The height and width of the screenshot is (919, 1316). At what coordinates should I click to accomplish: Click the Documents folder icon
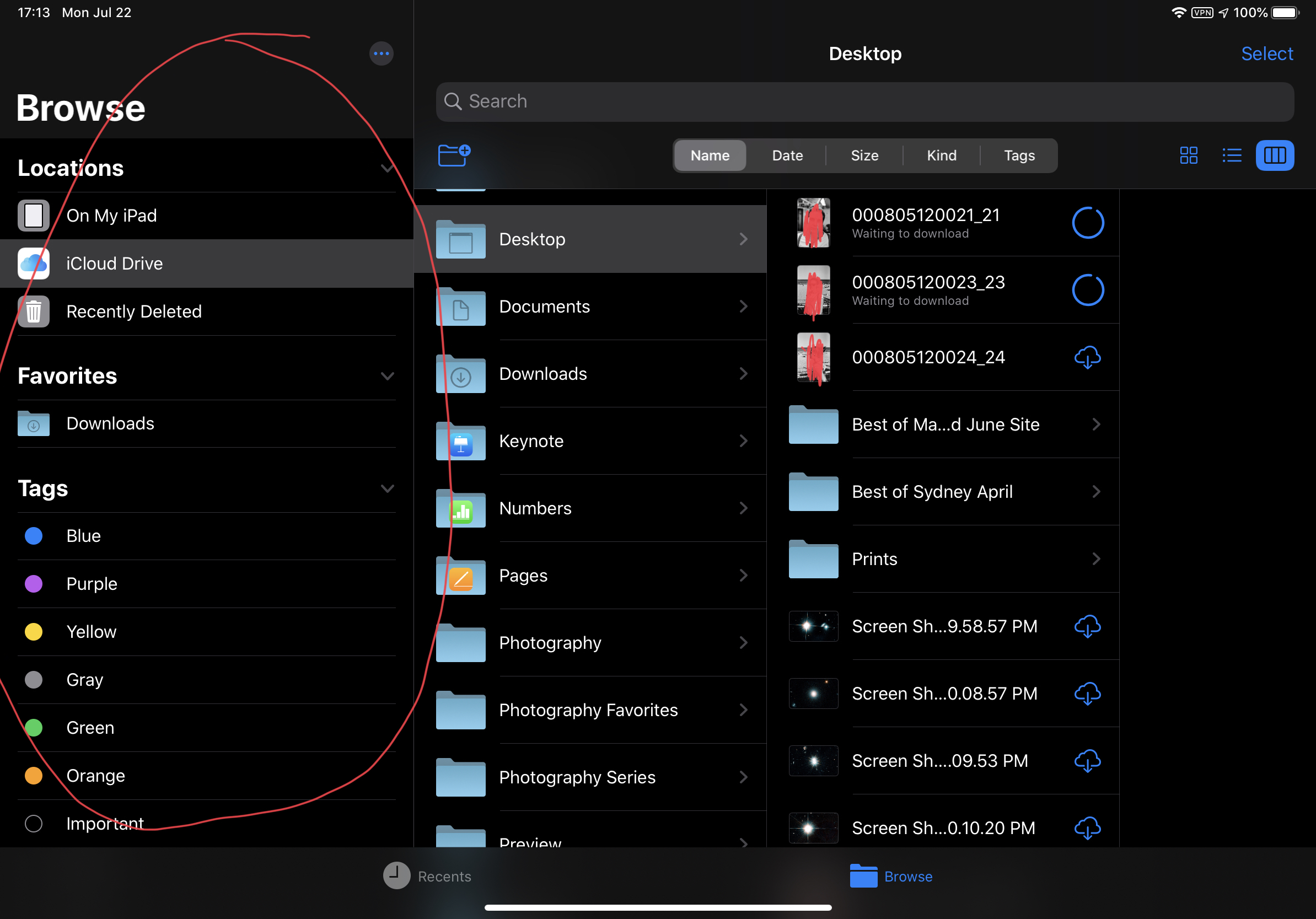pos(460,306)
